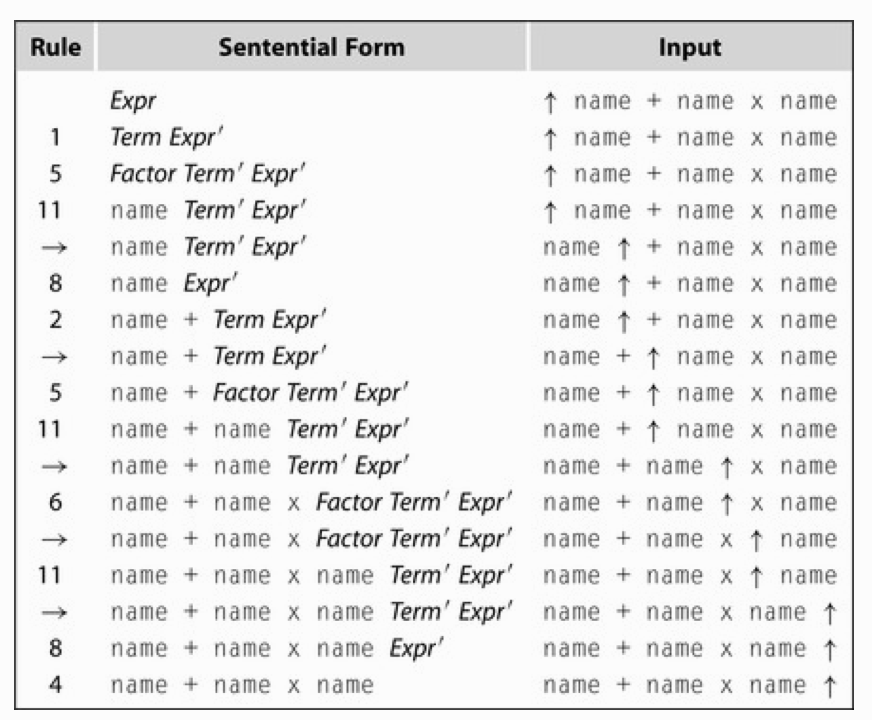872x720 pixels.
Task: Click the "Factor Term' Expr'" cell with no leading name
Action: click(x=207, y=174)
